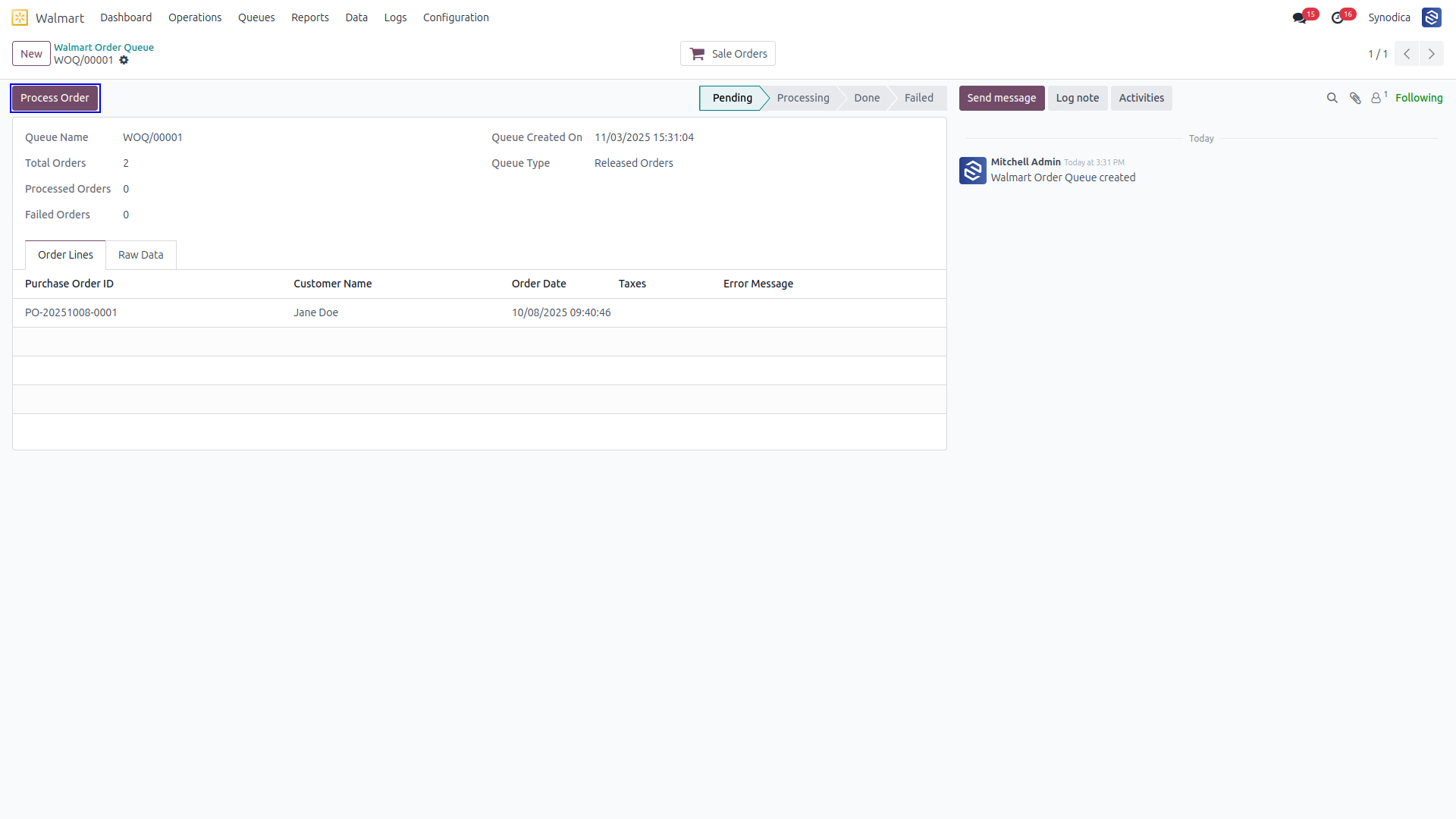1456x819 pixels.
Task: Open the Reports menu
Action: (x=310, y=17)
